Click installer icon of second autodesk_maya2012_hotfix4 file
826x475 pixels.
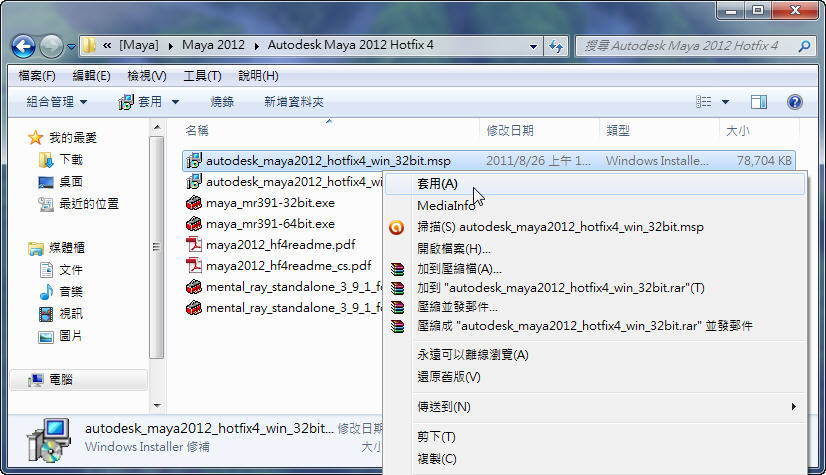pos(194,182)
